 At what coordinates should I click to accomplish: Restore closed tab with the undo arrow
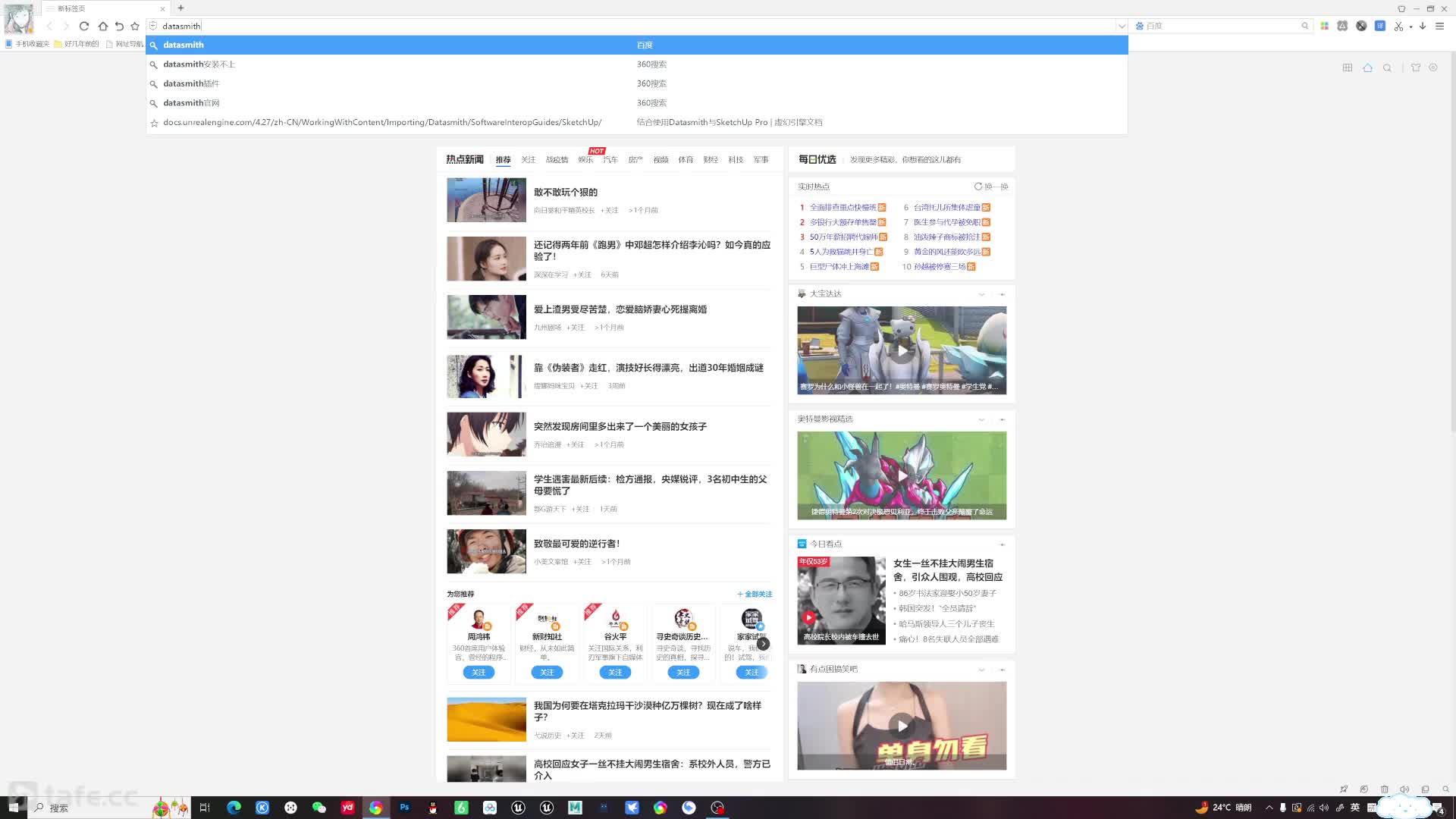[x=119, y=26]
